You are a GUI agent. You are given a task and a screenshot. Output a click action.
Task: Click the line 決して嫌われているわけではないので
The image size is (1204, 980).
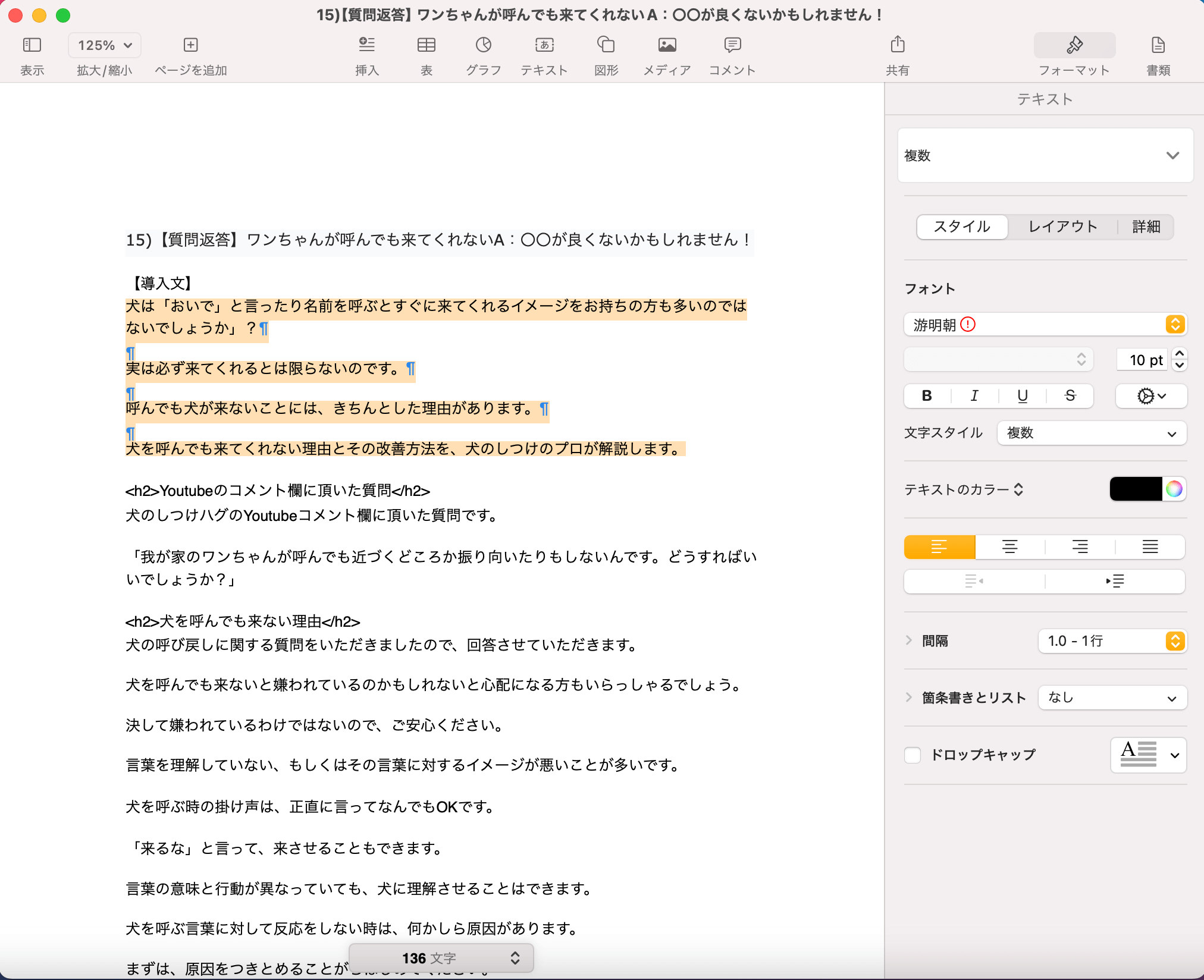coord(315,725)
